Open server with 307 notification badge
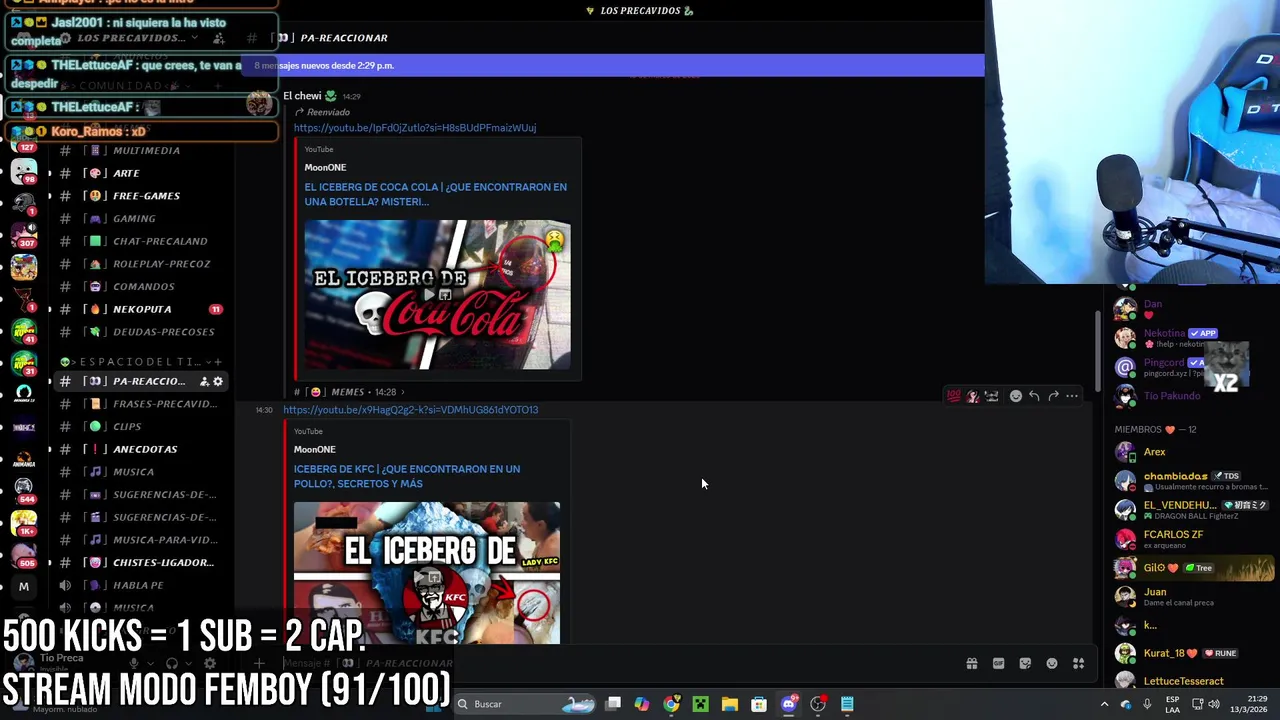Viewport: 1280px width, 720px height. click(x=24, y=235)
